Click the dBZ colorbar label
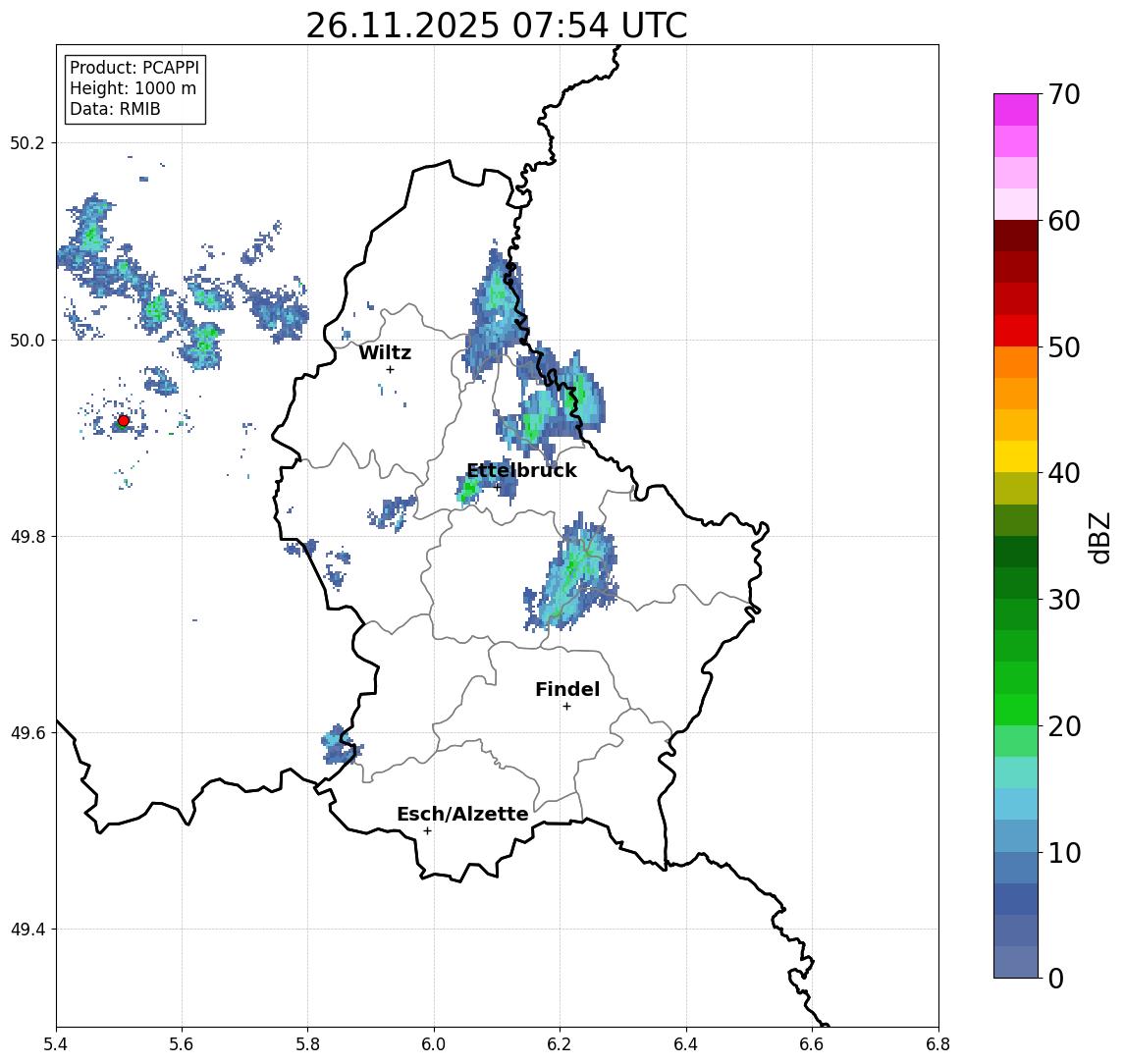The height and width of the screenshot is (1064, 1124). (x=1098, y=538)
